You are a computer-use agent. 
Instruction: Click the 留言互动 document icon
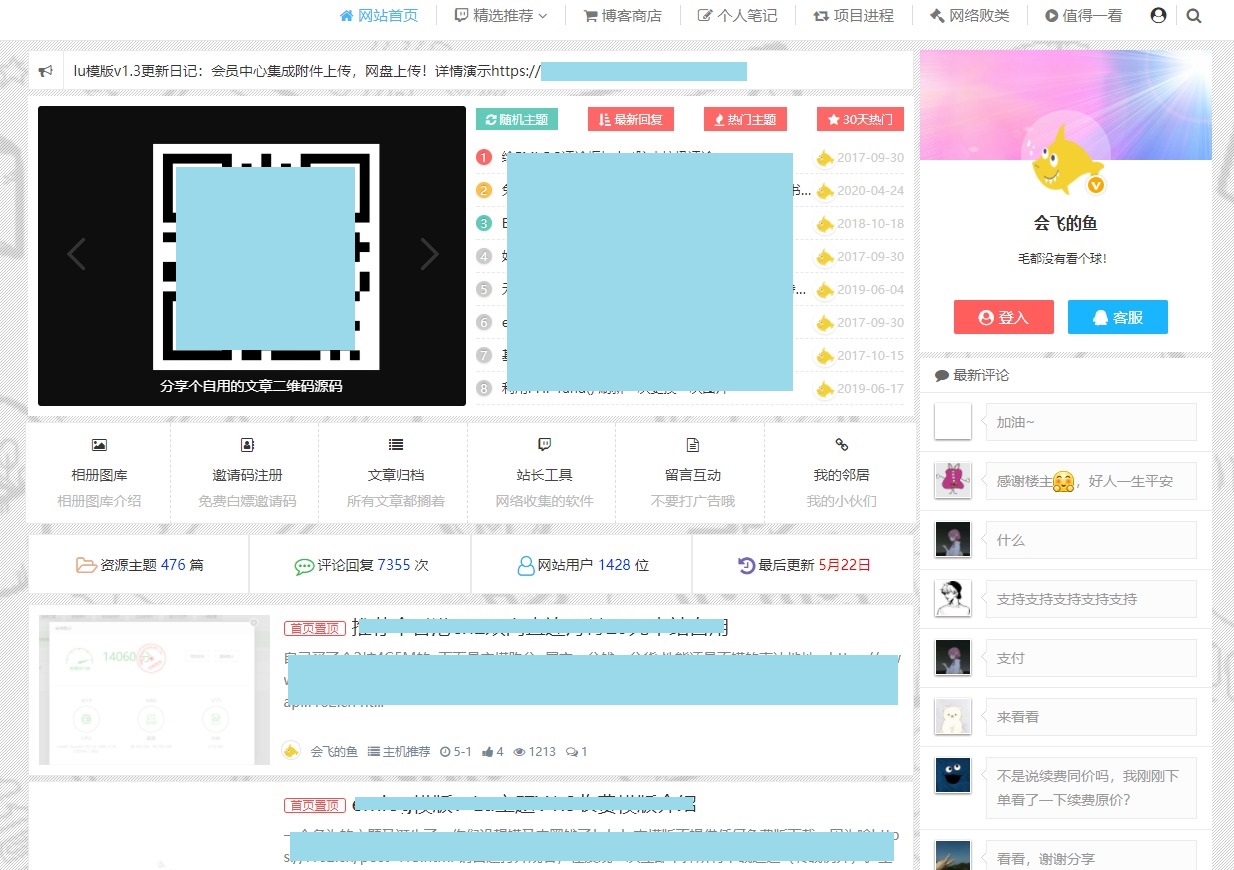point(691,444)
